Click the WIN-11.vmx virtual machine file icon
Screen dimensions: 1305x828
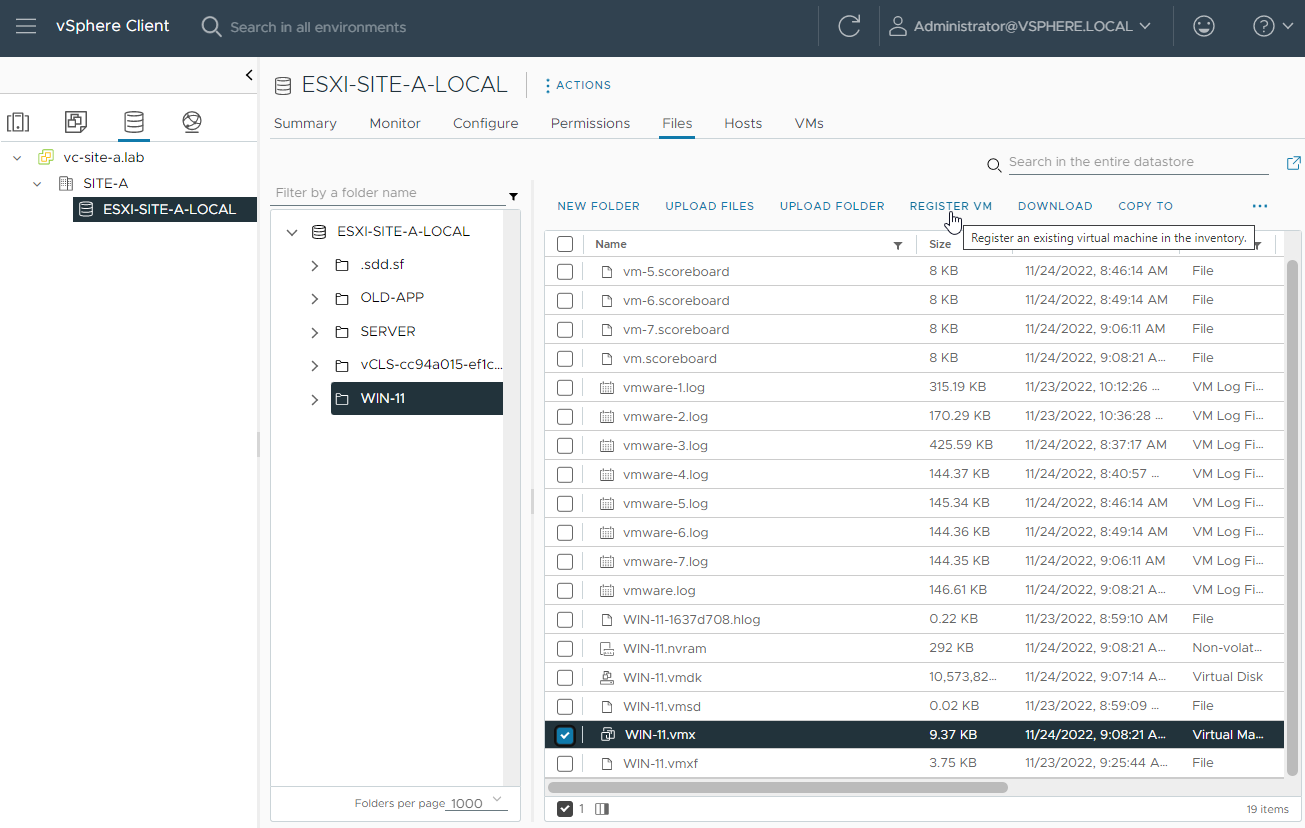(607, 735)
